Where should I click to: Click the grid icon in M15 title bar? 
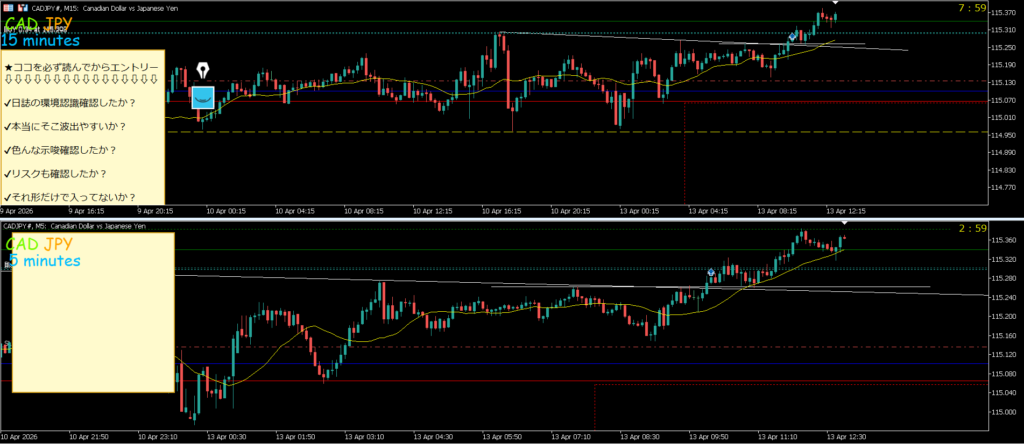6,7
